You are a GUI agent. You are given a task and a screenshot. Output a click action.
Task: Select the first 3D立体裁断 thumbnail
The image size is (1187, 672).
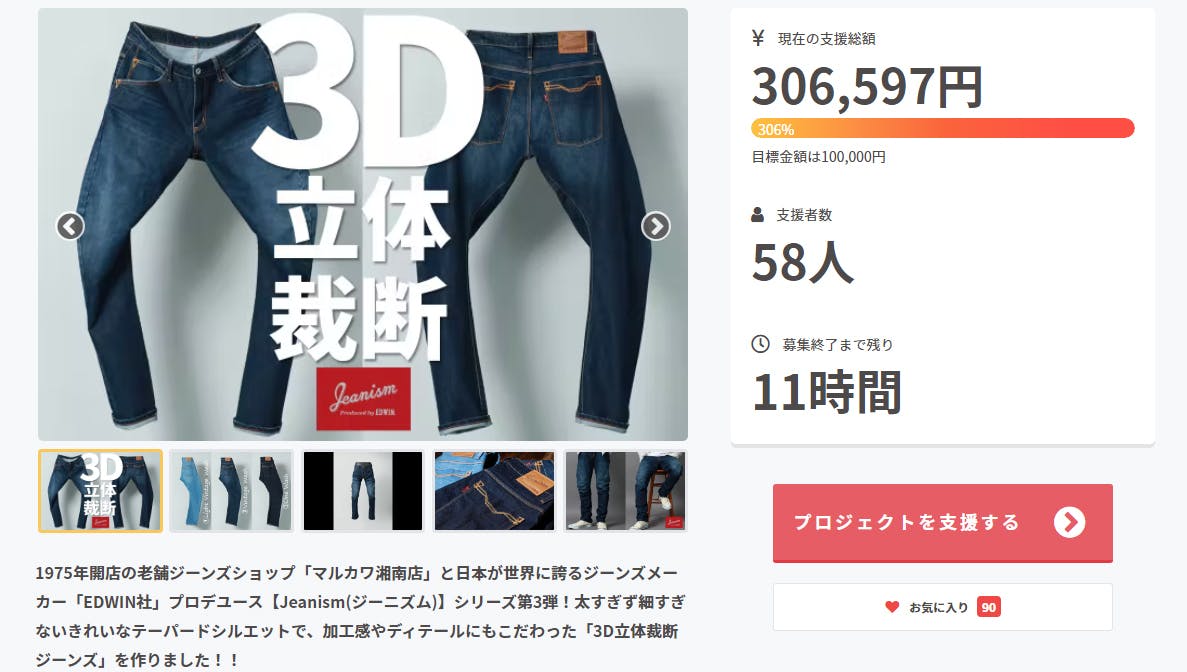(101, 491)
